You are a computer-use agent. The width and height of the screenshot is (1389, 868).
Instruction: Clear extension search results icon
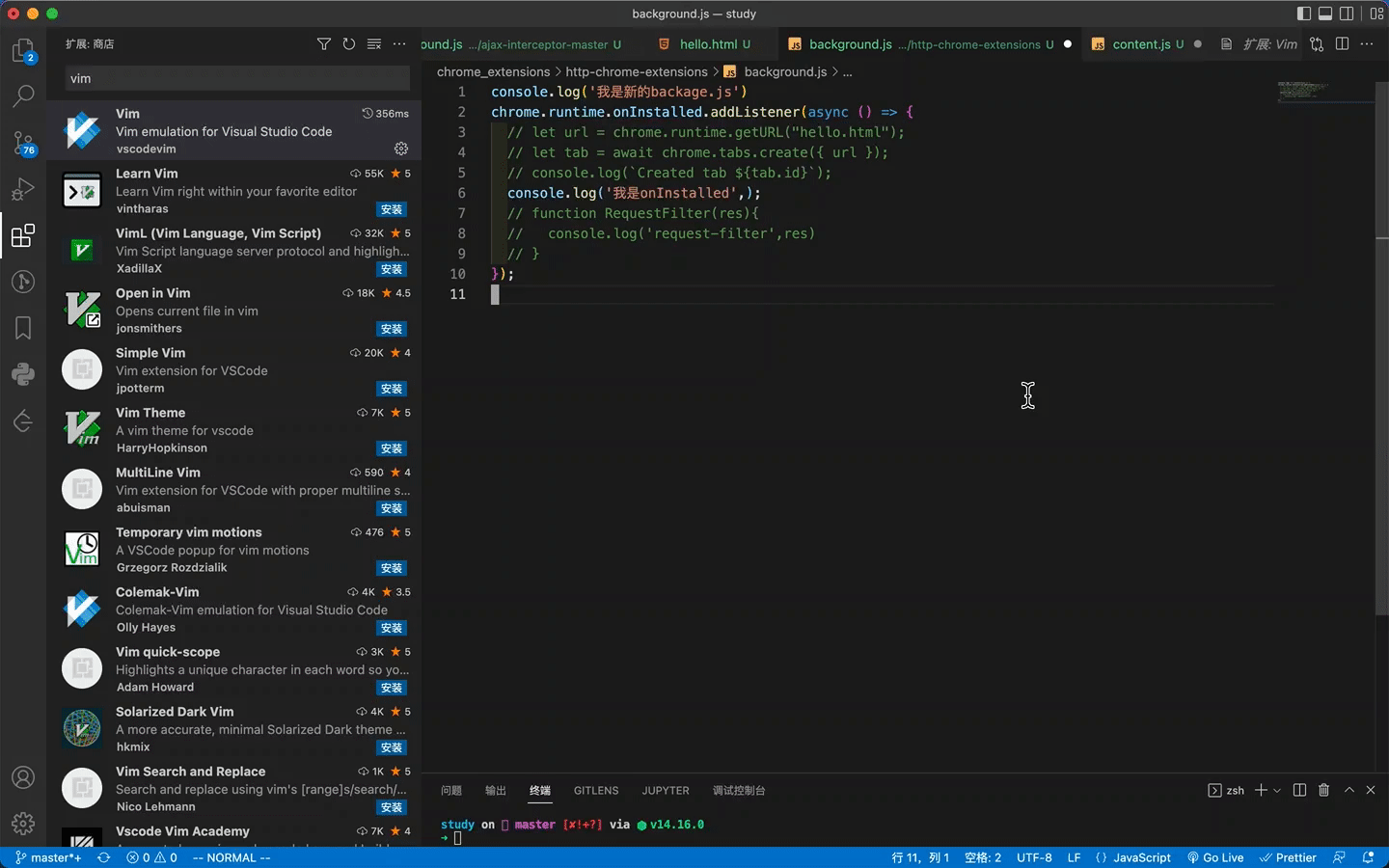coord(374,44)
